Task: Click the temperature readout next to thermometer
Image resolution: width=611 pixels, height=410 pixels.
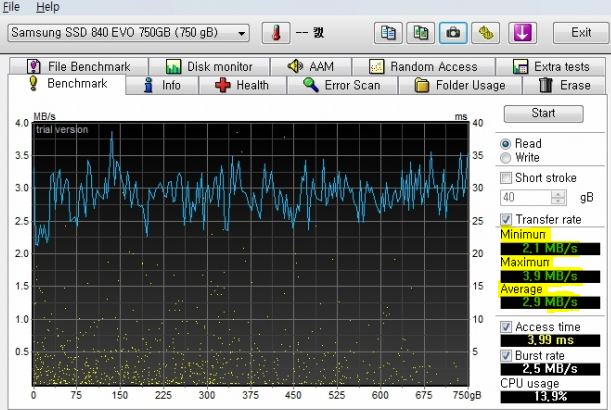Action: pos(310,33)
